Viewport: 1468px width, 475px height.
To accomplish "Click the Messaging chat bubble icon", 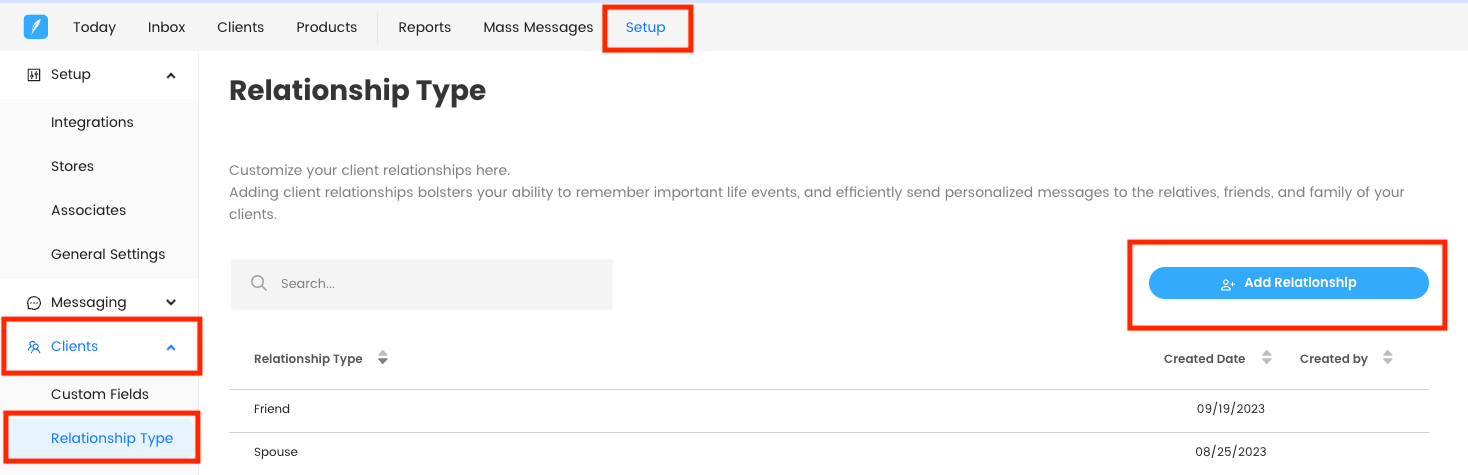I will pos(34,302).
